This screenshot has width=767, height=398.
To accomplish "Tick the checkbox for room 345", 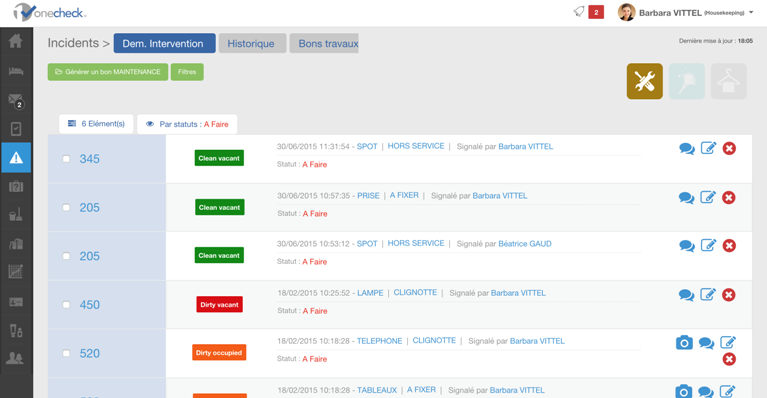I will (x=66, y=158).
